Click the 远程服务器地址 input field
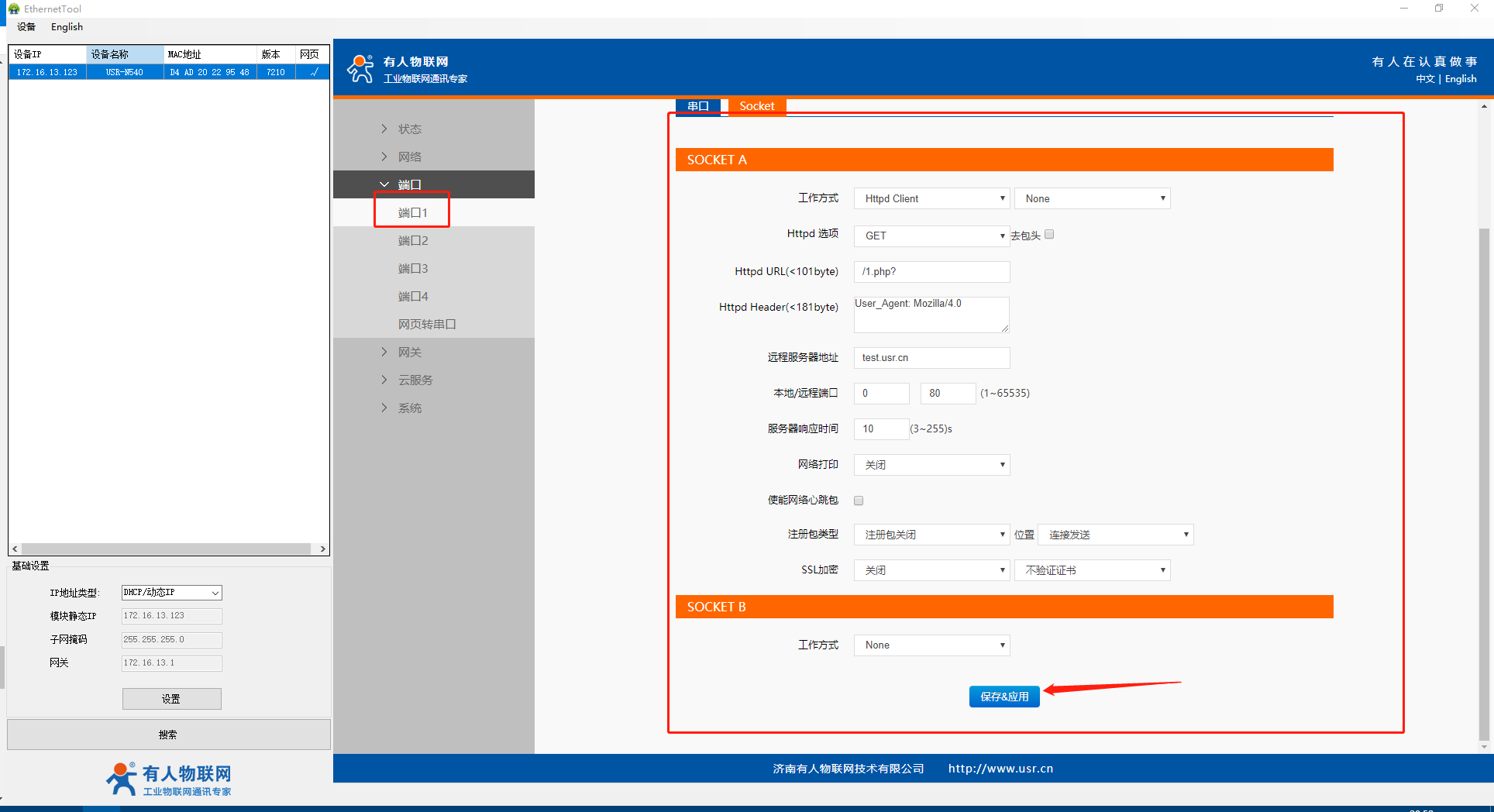Image resolution: width=1494 pixels, height=812 pixels. tap(931, 358)
